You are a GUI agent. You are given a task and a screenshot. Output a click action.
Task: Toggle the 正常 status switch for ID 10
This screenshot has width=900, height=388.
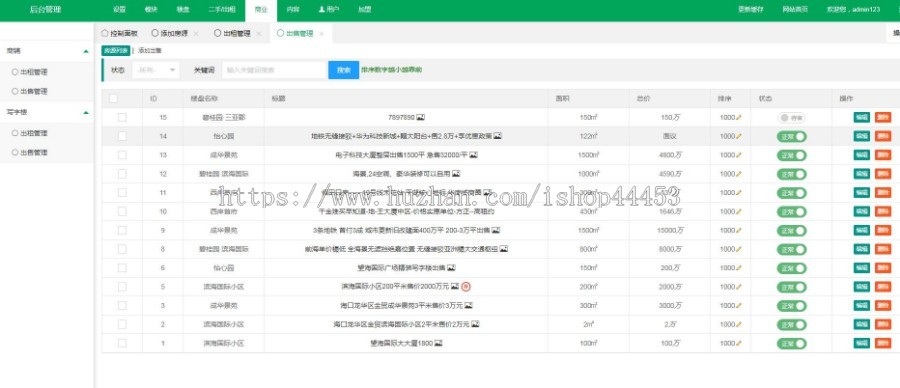tap(791, 212)
